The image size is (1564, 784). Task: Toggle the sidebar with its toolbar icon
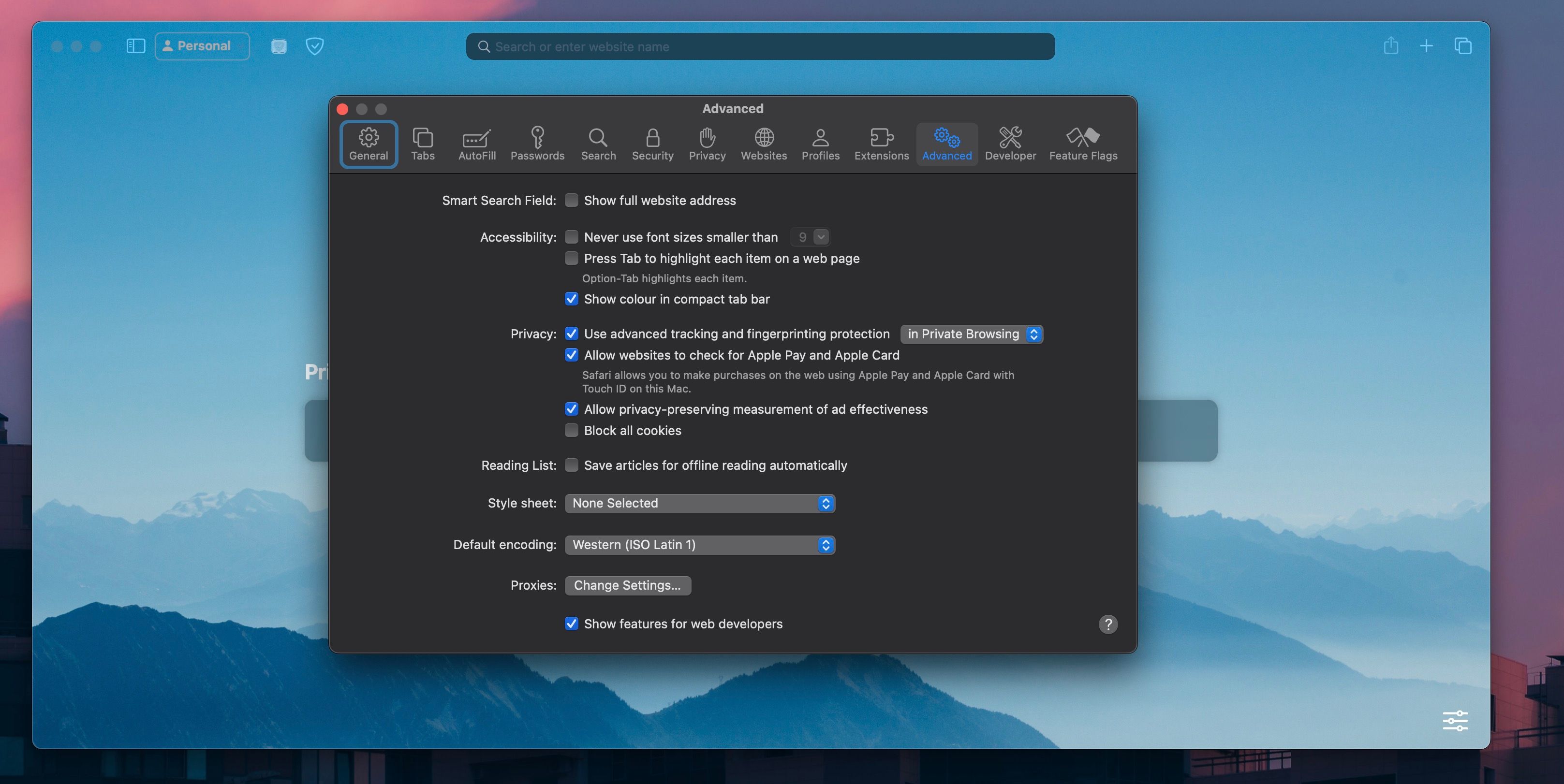(135, 46)
